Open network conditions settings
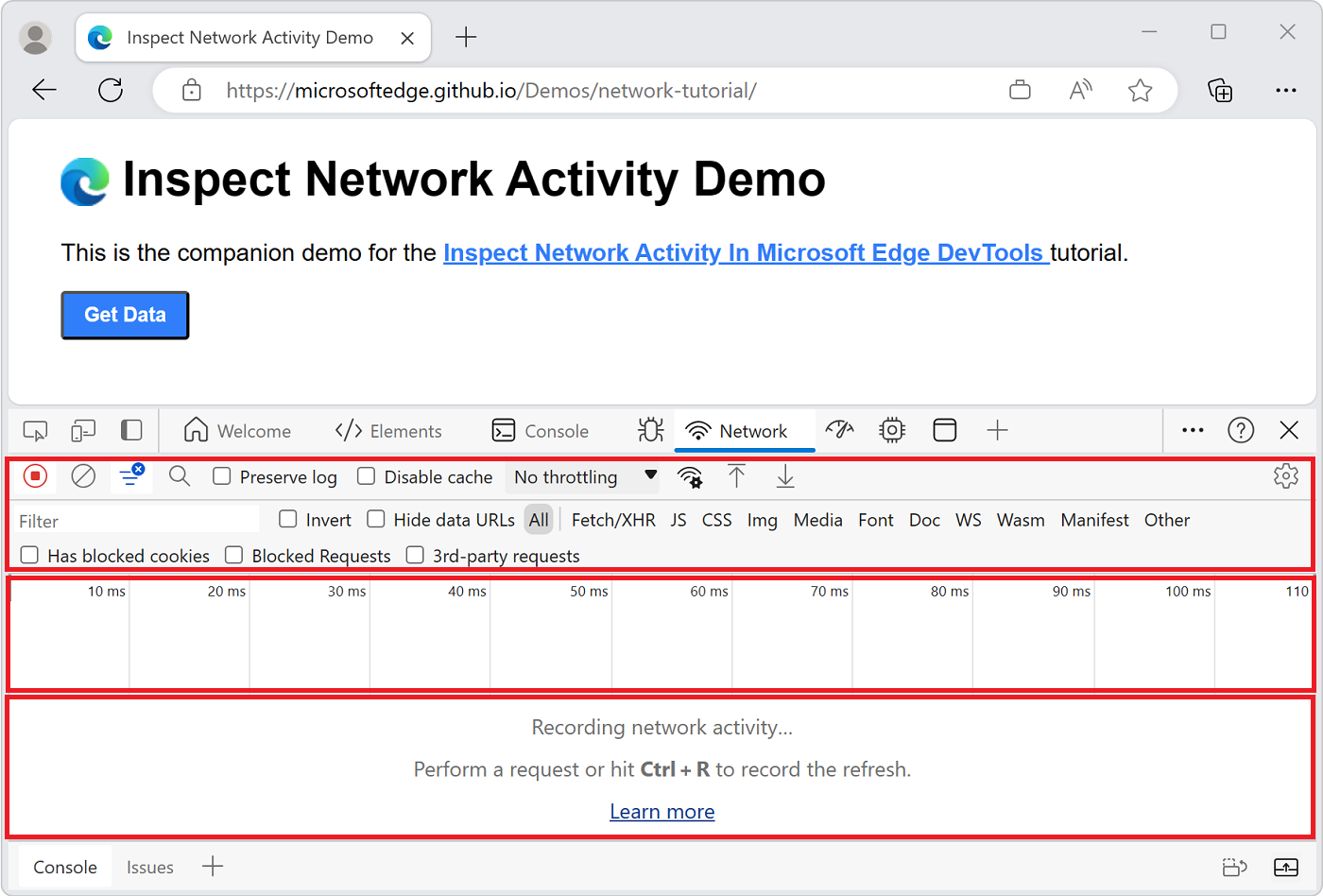The width and height of the screenshot is (1323, 896). click(x=690, y=477)
